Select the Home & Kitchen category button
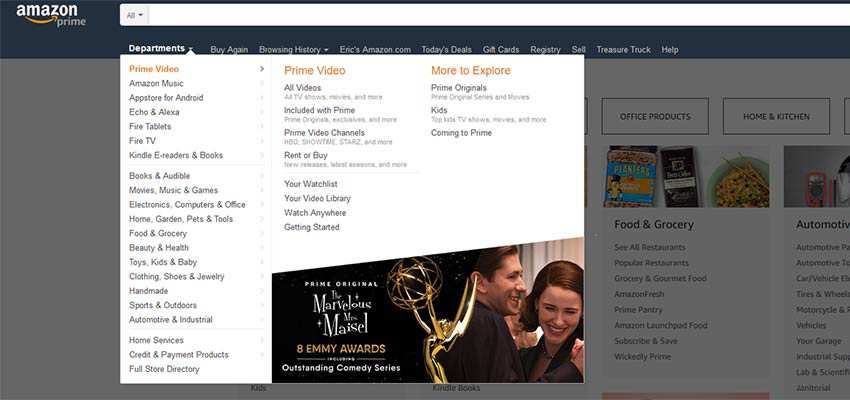 coord(776,116)
